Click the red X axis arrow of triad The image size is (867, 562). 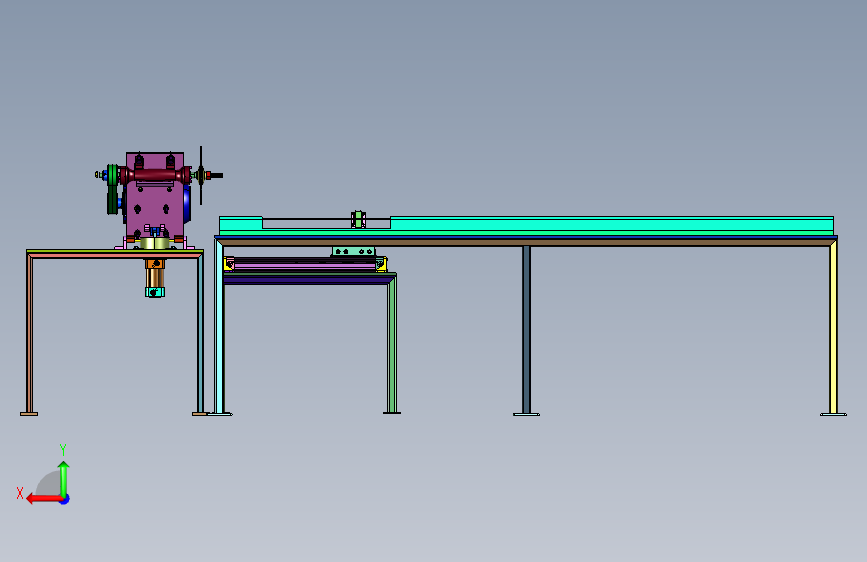[x=43, y=499]
